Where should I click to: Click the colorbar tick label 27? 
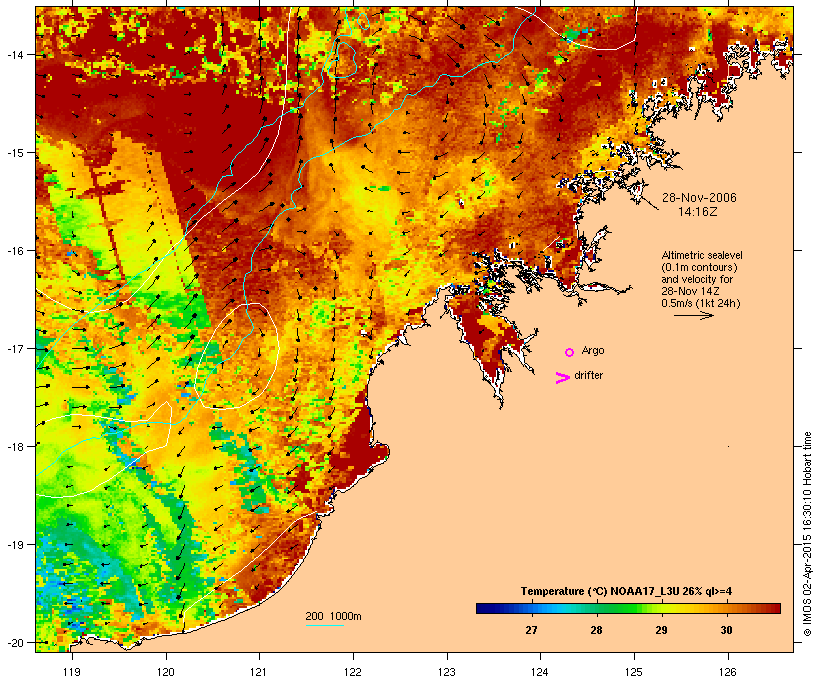(x=531, y=630)
